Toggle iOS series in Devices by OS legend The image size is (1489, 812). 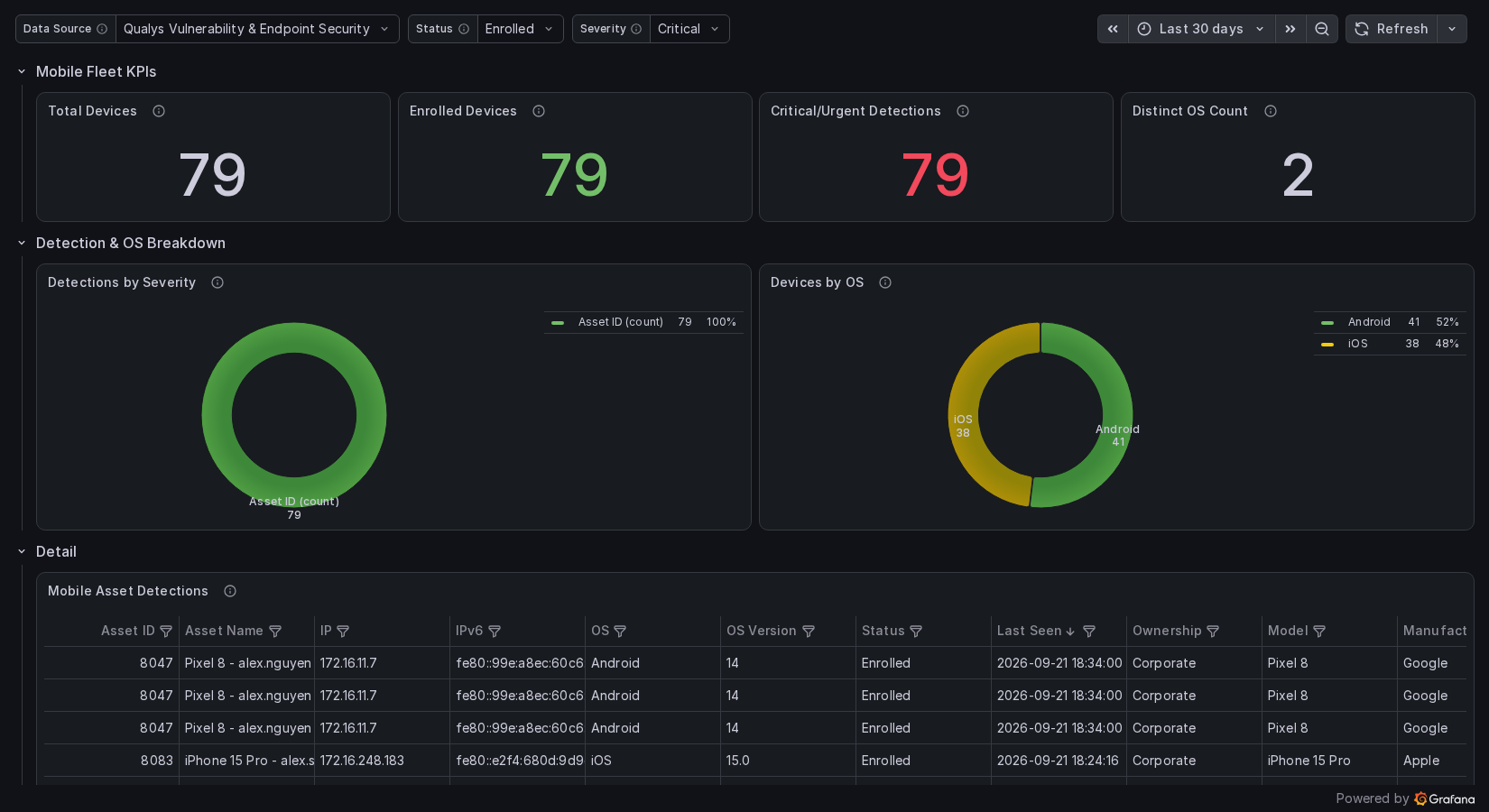click(x=1357, y=344)
